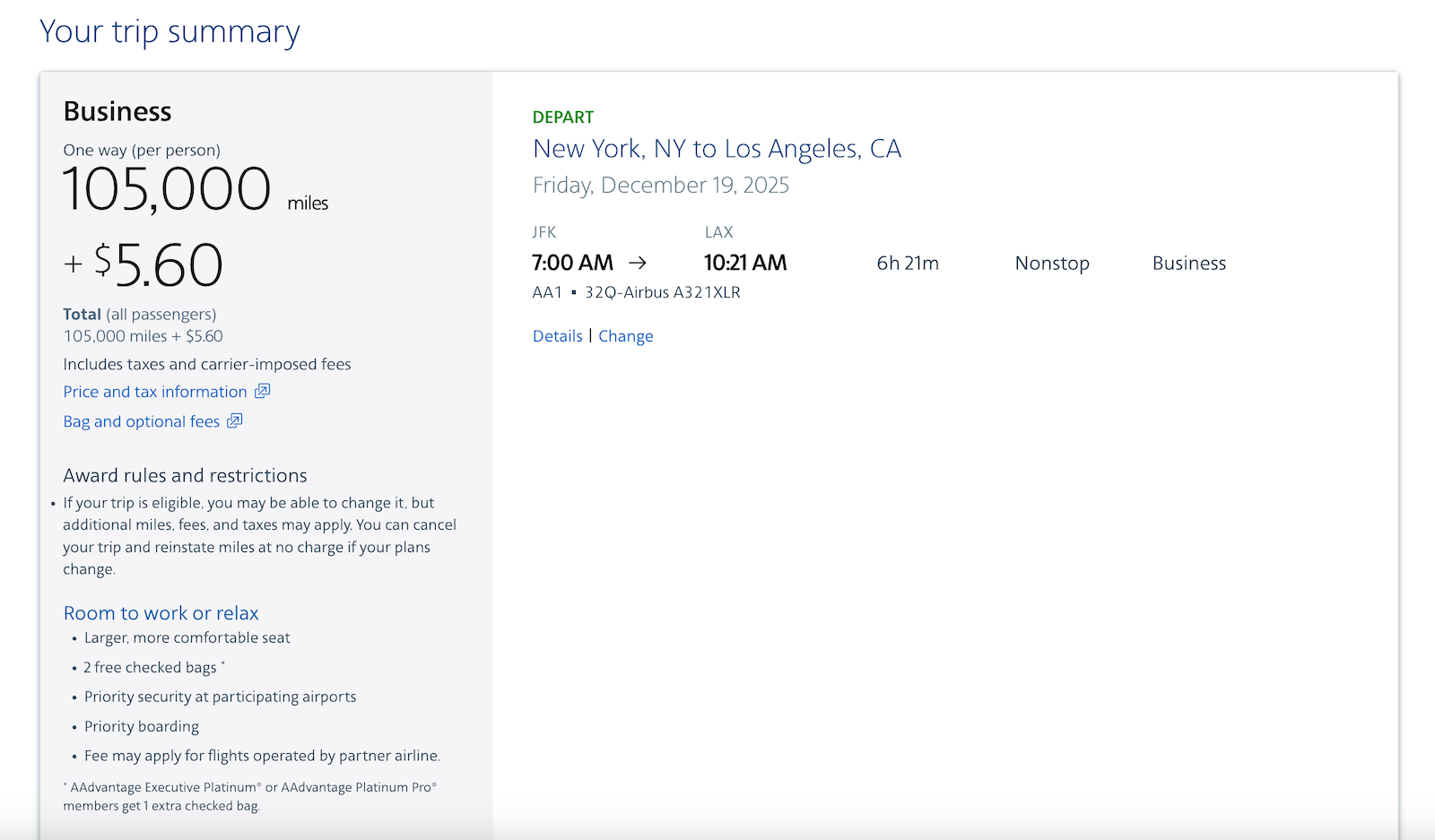This screenshot has width=1435, height=840.
Task: Click the Change flight link
Action: (625, 336)
